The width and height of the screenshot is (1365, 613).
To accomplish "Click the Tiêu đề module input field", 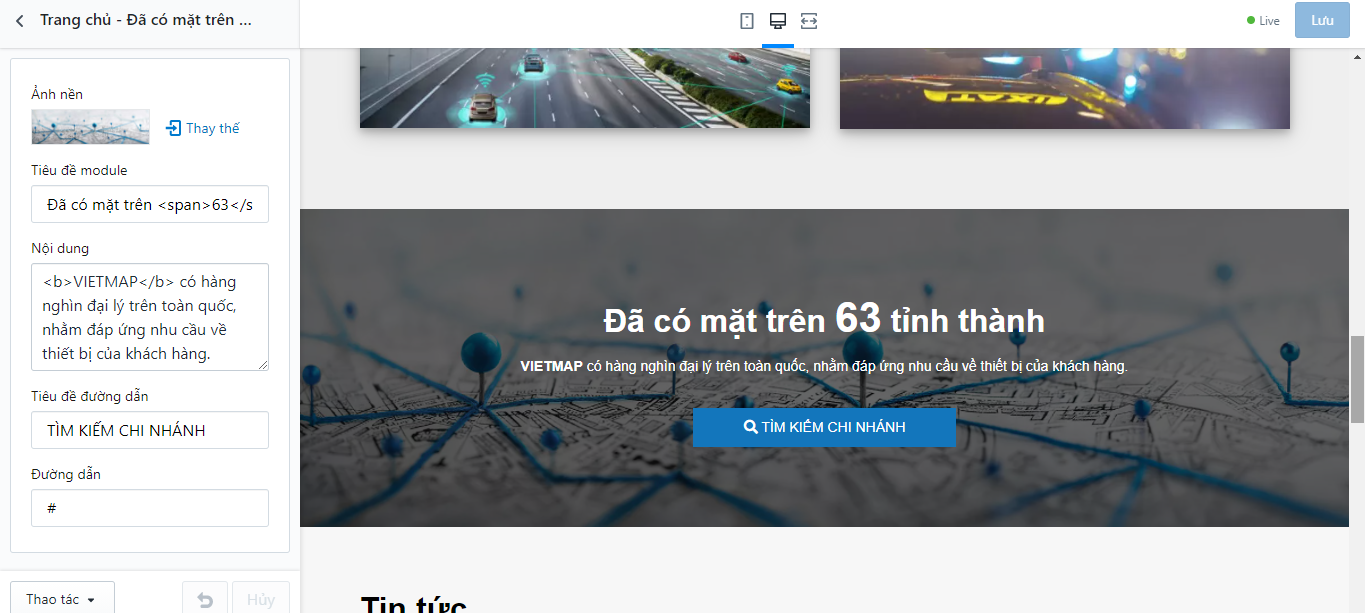I will tap(150, 204).
